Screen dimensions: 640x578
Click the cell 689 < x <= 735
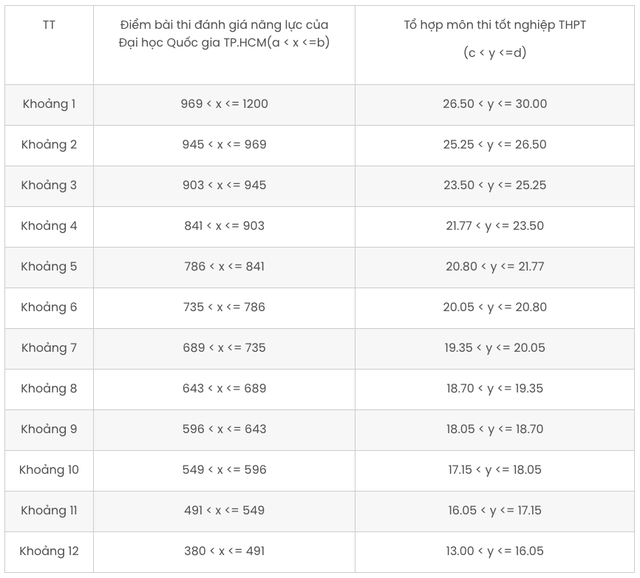tap(224, 348)
